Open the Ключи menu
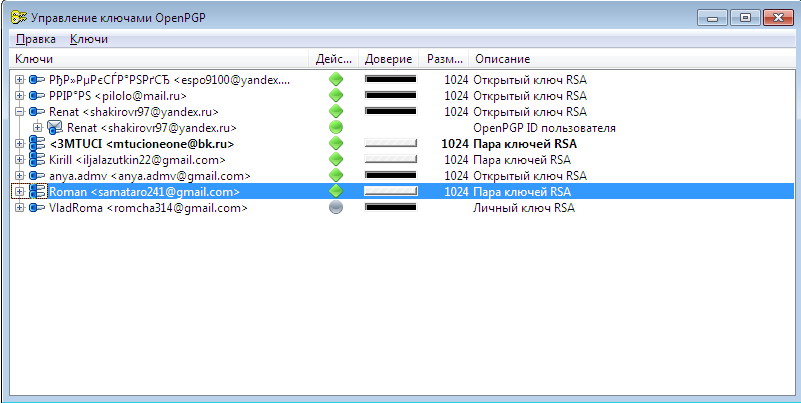 (89, 39)
